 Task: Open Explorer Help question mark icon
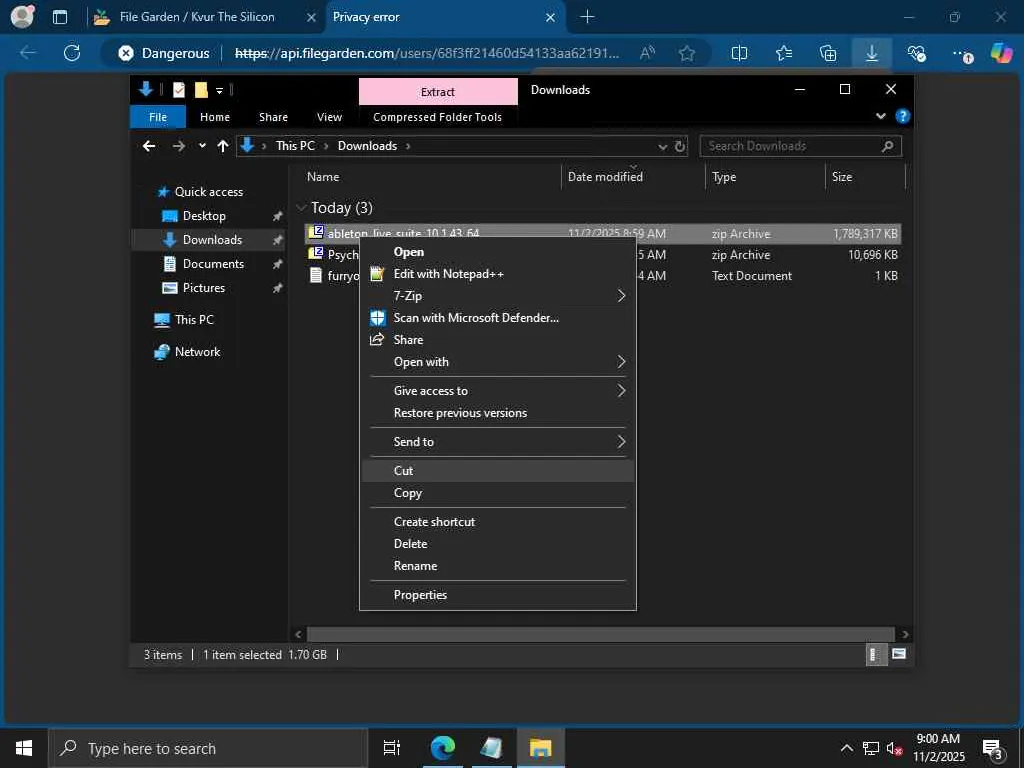point(903,116)
